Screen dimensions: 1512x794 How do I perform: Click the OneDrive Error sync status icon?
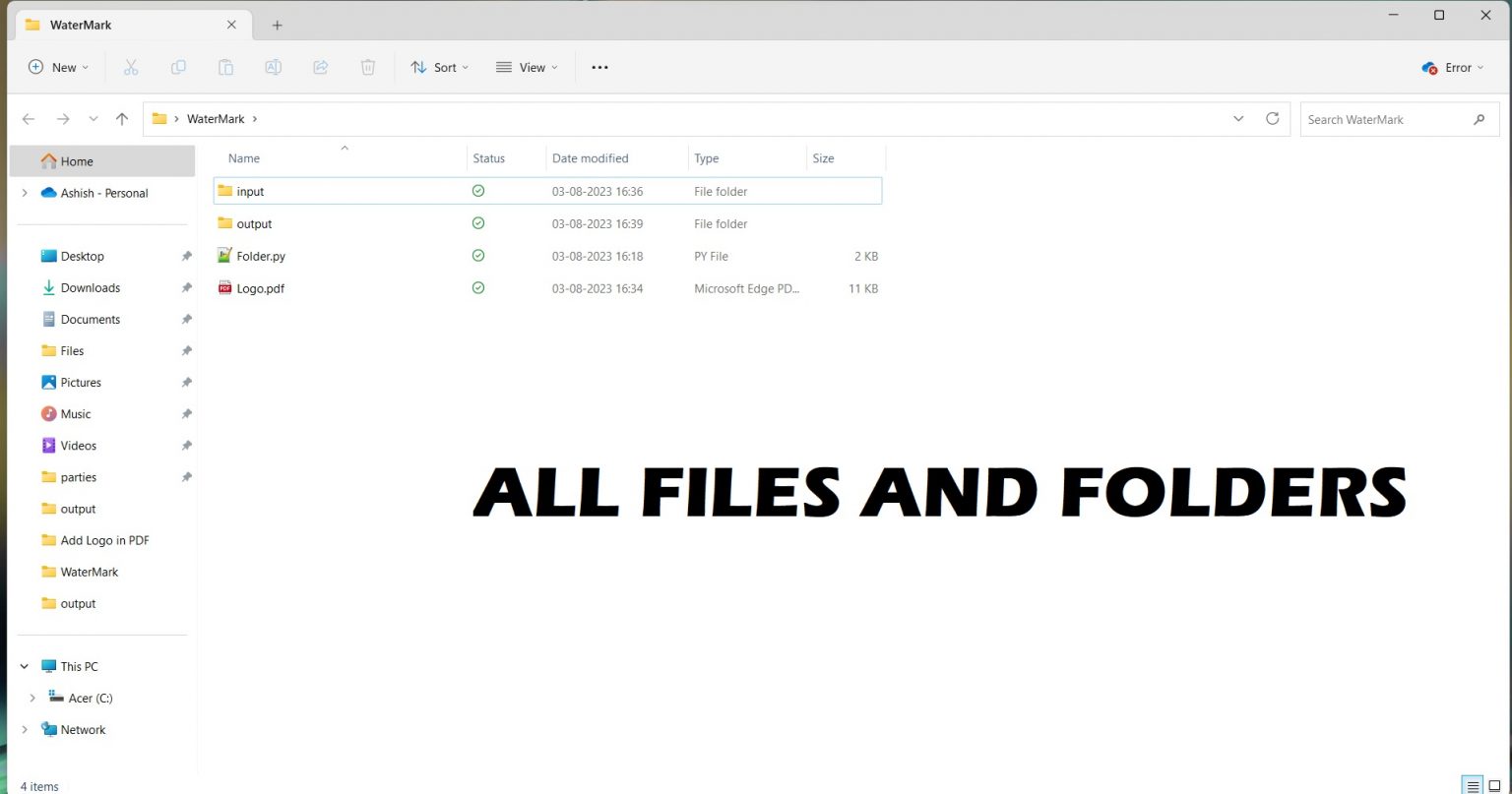[1430, 67]
